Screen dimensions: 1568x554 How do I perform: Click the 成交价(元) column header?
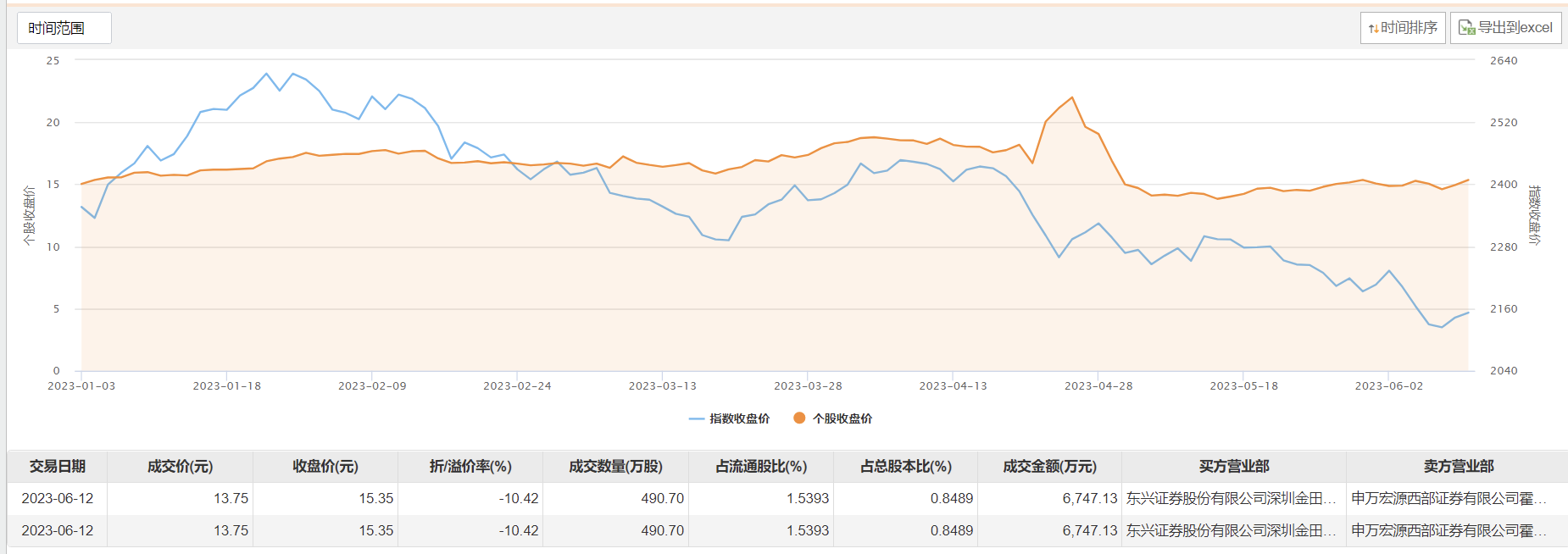[180, 467]
